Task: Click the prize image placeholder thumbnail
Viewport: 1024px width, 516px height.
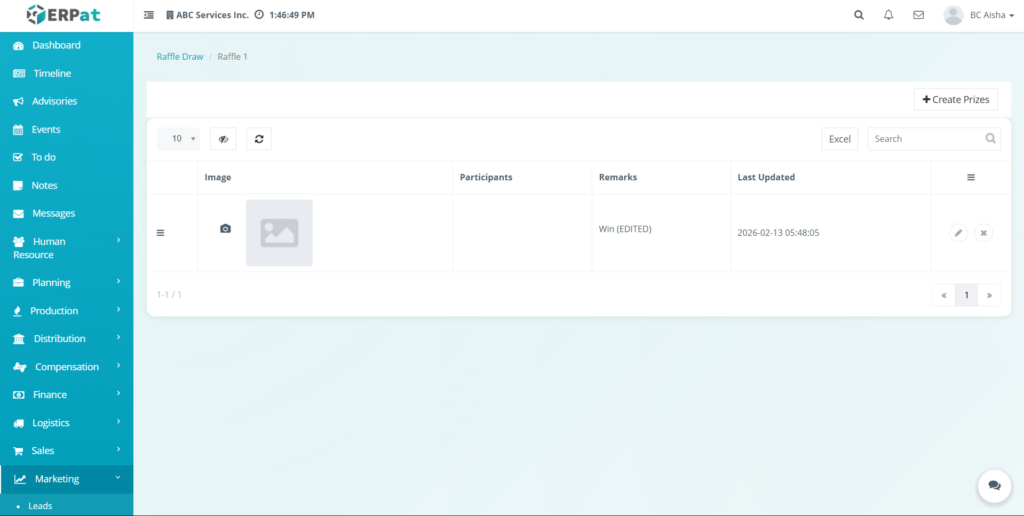Action: pyautogui.click(x=279, y=233)
